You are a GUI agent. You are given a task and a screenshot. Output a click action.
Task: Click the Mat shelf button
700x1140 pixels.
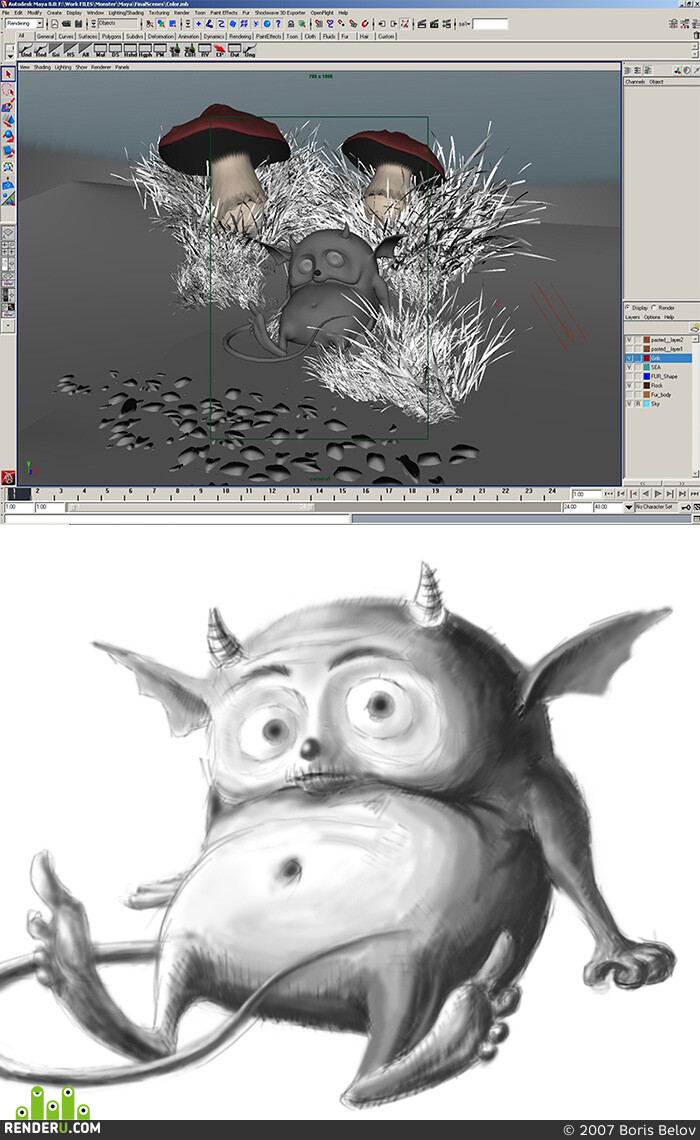click(x=100, y=51)
